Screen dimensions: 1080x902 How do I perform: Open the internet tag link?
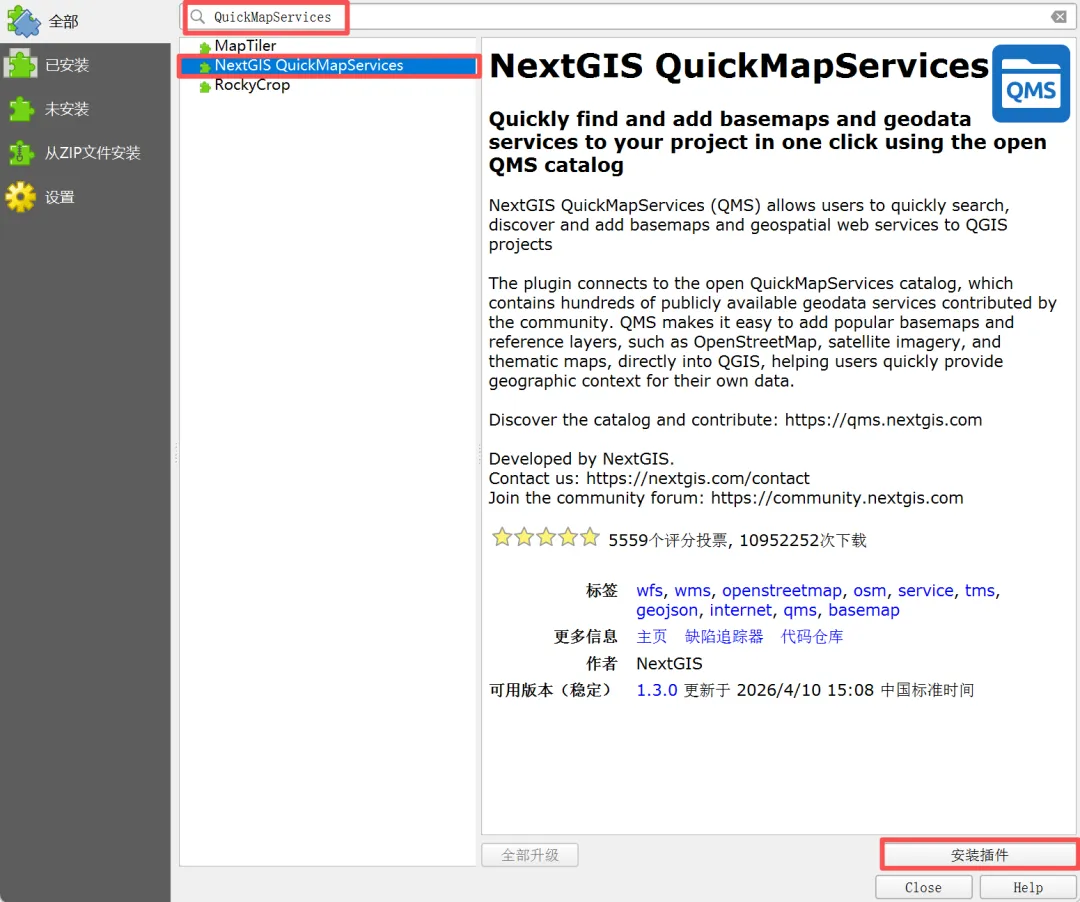coord(740,610)
